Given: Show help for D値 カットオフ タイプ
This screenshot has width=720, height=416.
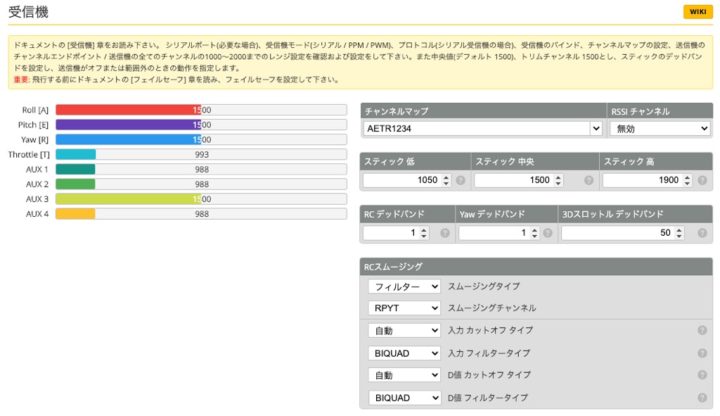Looking at the screenshot, I should pyautogui.click(x=701, y=375).
